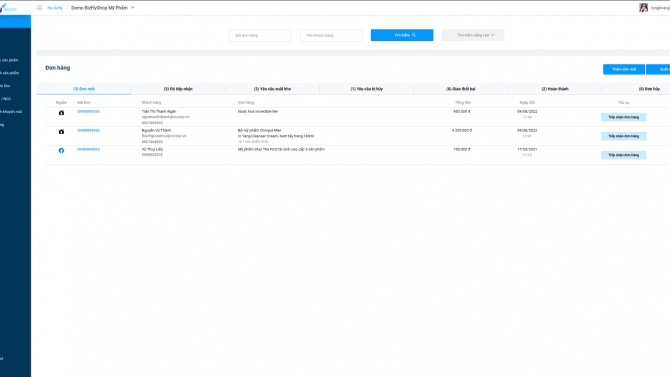Accept Trần Thị Thanh Ngân's order with Tiếp nhận đơn hàng

coord(623,117)
